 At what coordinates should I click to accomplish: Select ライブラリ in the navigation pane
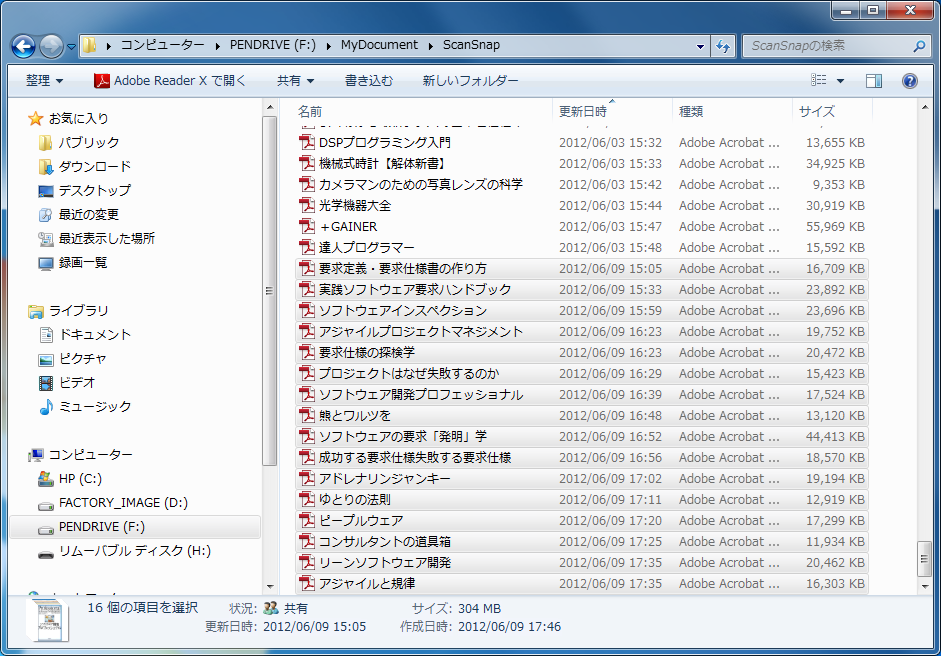(79, 310)
